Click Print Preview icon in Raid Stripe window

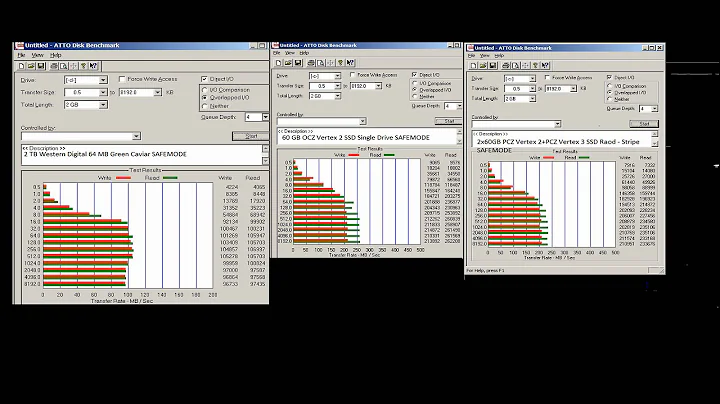click(515, 66)
